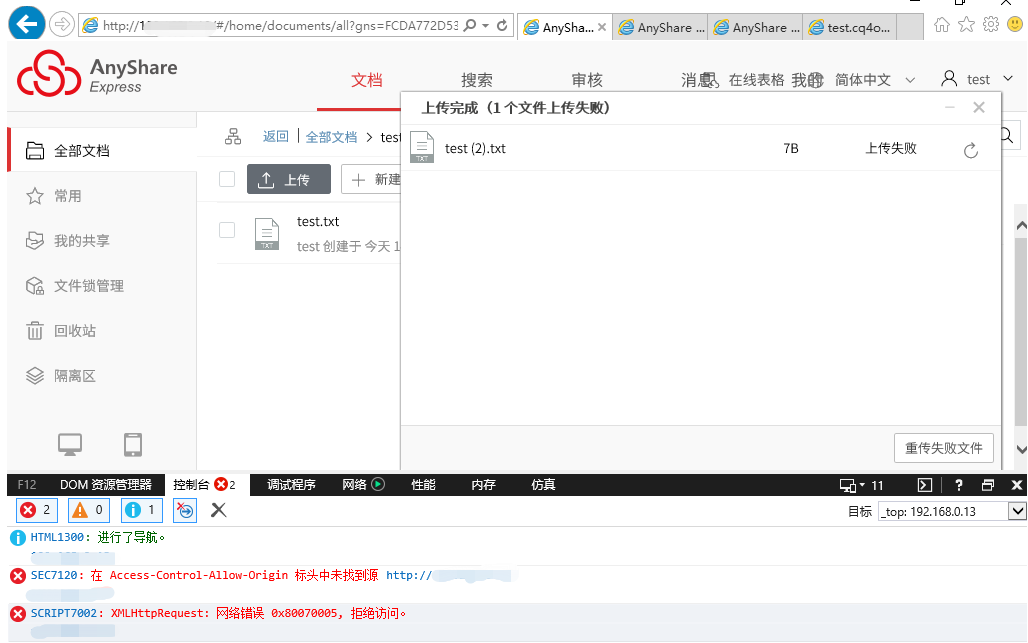
Task: Close the first AnySha... browser tab
Action: (x=602, y=28)
